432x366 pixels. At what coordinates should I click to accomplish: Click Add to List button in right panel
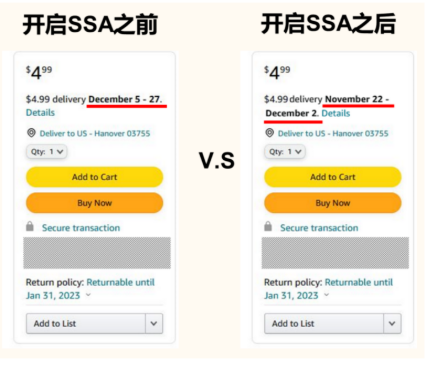(x=324, y=323)
